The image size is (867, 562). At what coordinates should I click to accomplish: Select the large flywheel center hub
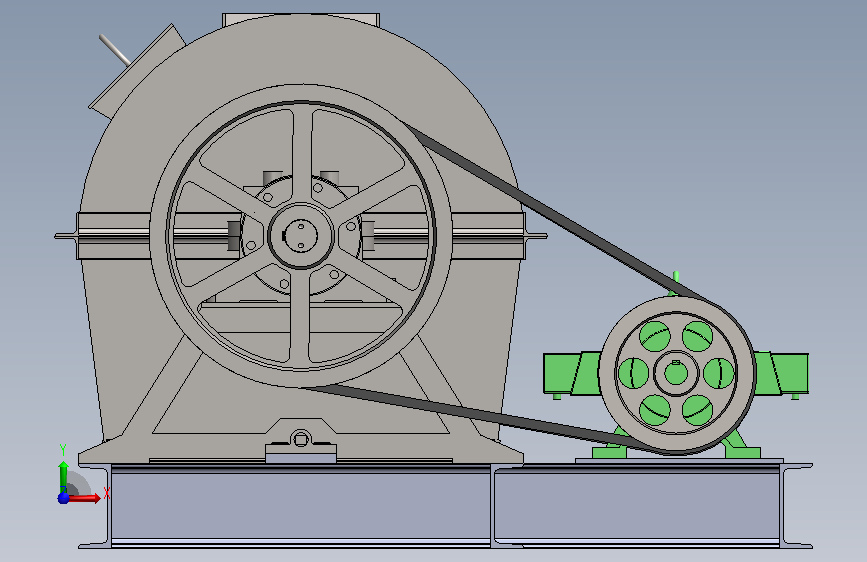click(x=301, y=235)
